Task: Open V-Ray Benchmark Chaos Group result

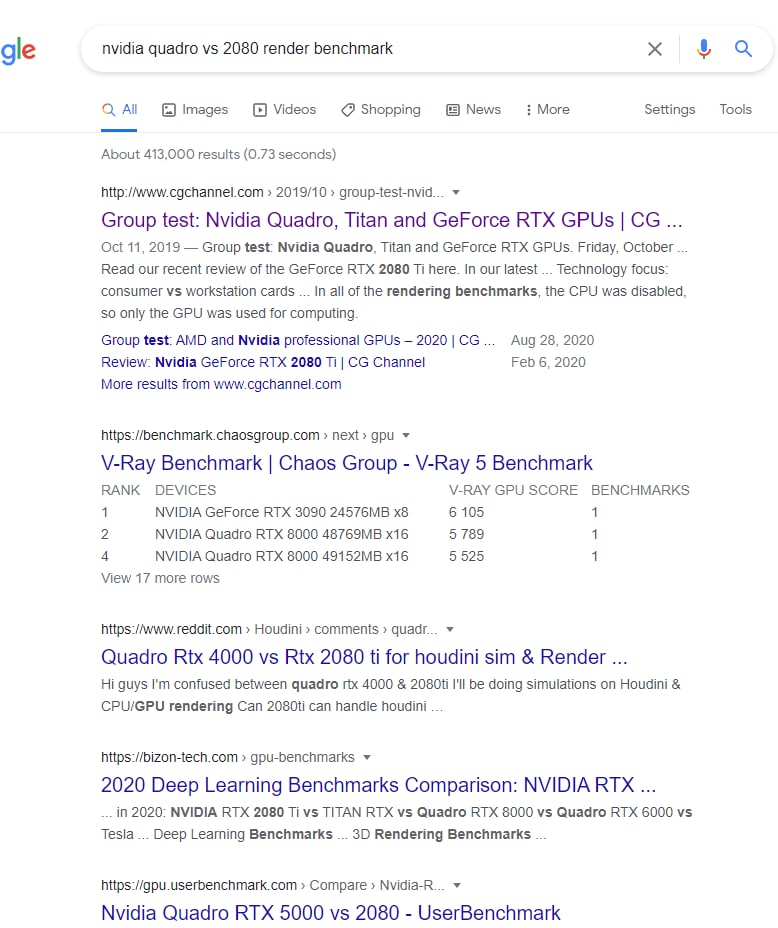Action: point(347,463)
